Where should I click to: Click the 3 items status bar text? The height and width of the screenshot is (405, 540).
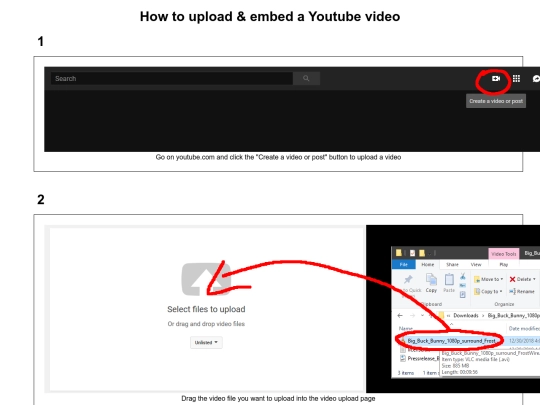pyautogui.click(x=406, y=373)
